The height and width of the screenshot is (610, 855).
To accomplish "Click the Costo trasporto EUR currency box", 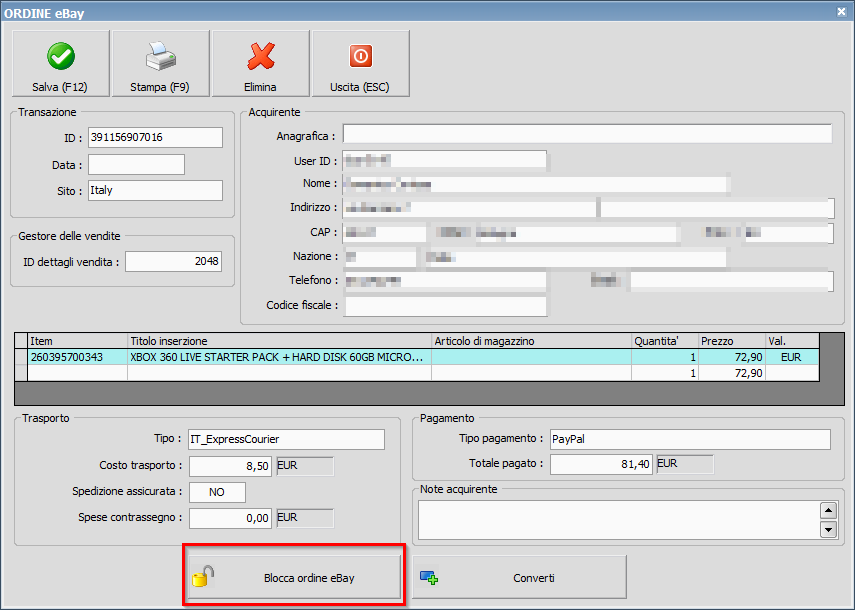I will [x=305, y=466].
